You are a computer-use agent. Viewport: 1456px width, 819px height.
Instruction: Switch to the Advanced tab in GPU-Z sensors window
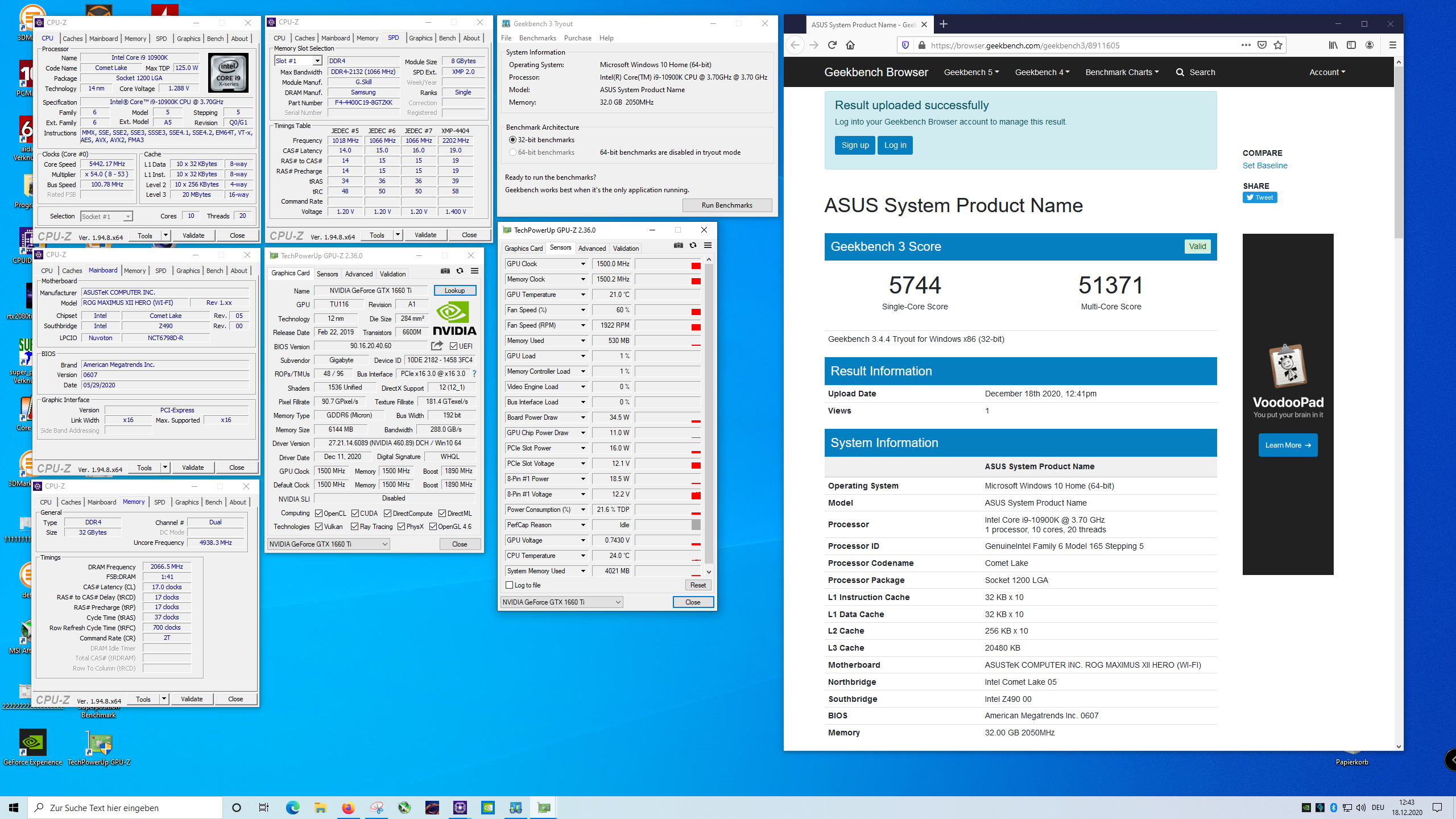point(592,249)
